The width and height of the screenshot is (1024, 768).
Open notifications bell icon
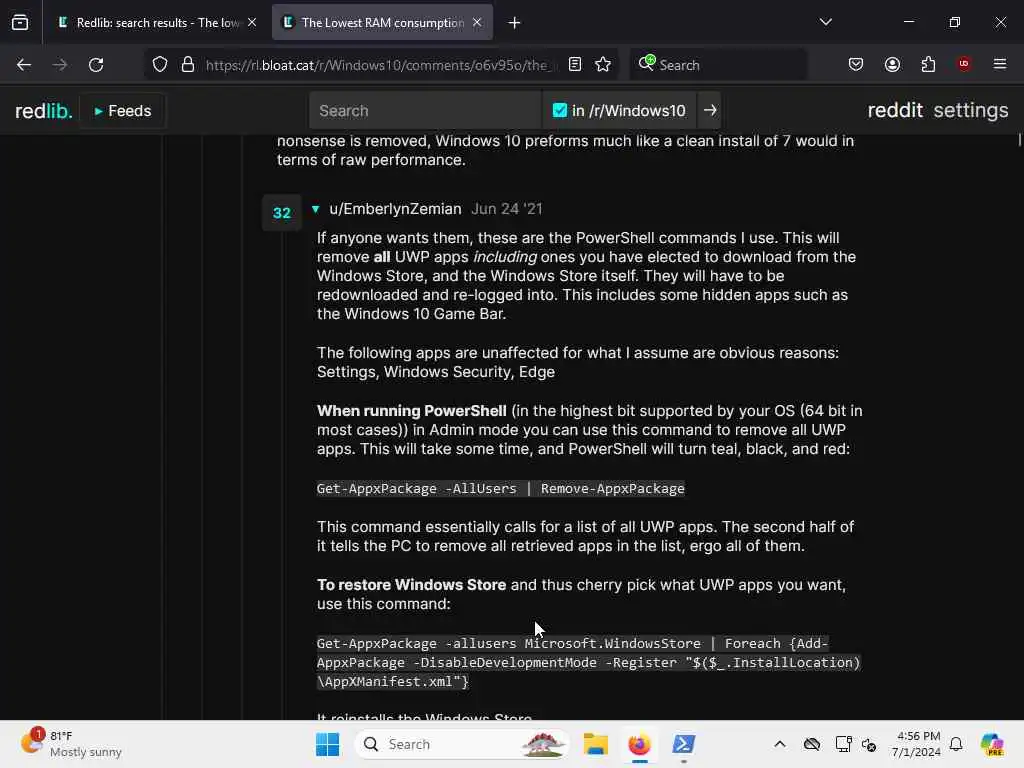(956, 744)
